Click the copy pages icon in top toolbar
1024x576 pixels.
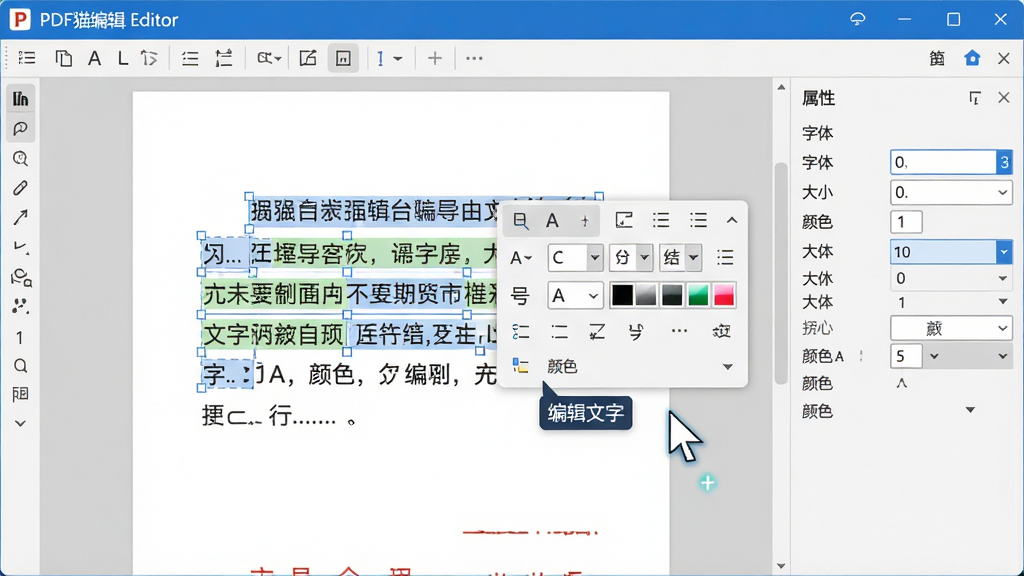(x=63, y=58)
